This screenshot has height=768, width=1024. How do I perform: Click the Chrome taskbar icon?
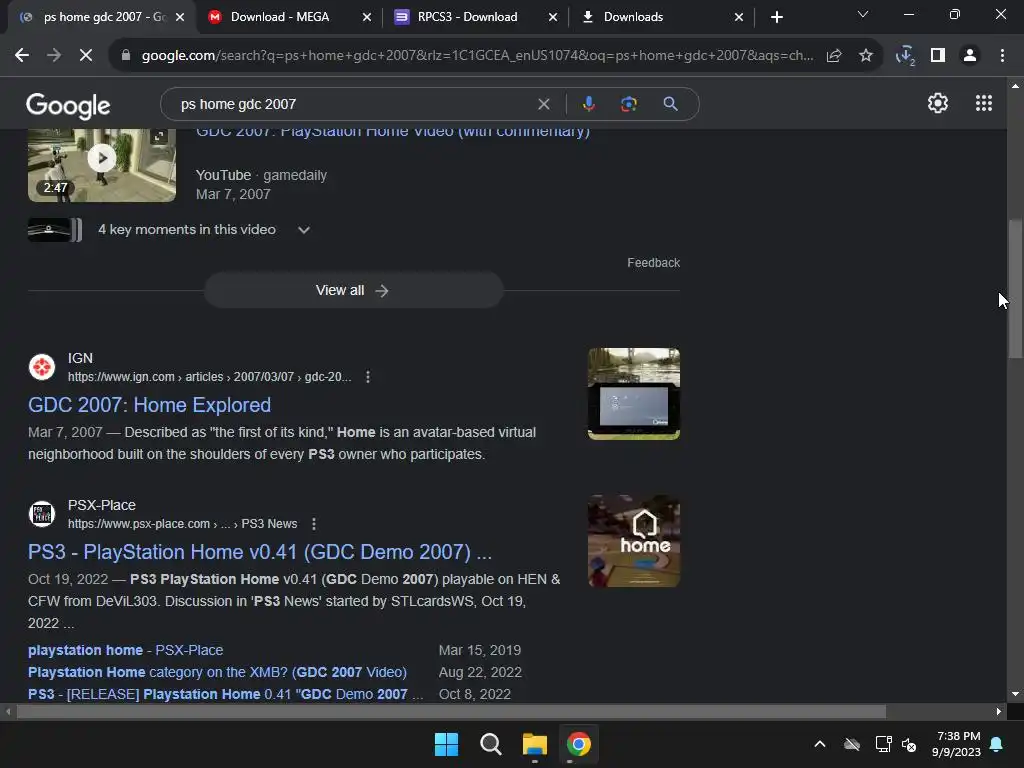click(579, 744)
